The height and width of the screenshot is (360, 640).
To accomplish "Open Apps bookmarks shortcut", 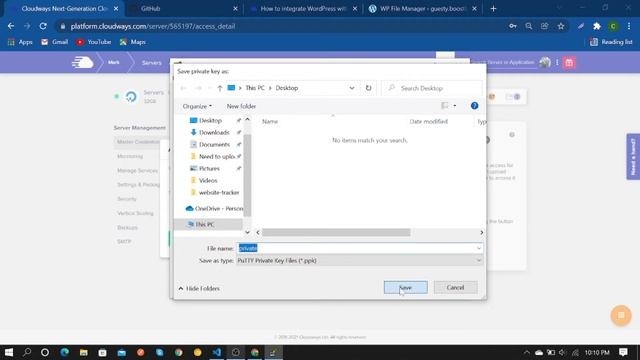I will click(x=20, y=42).
